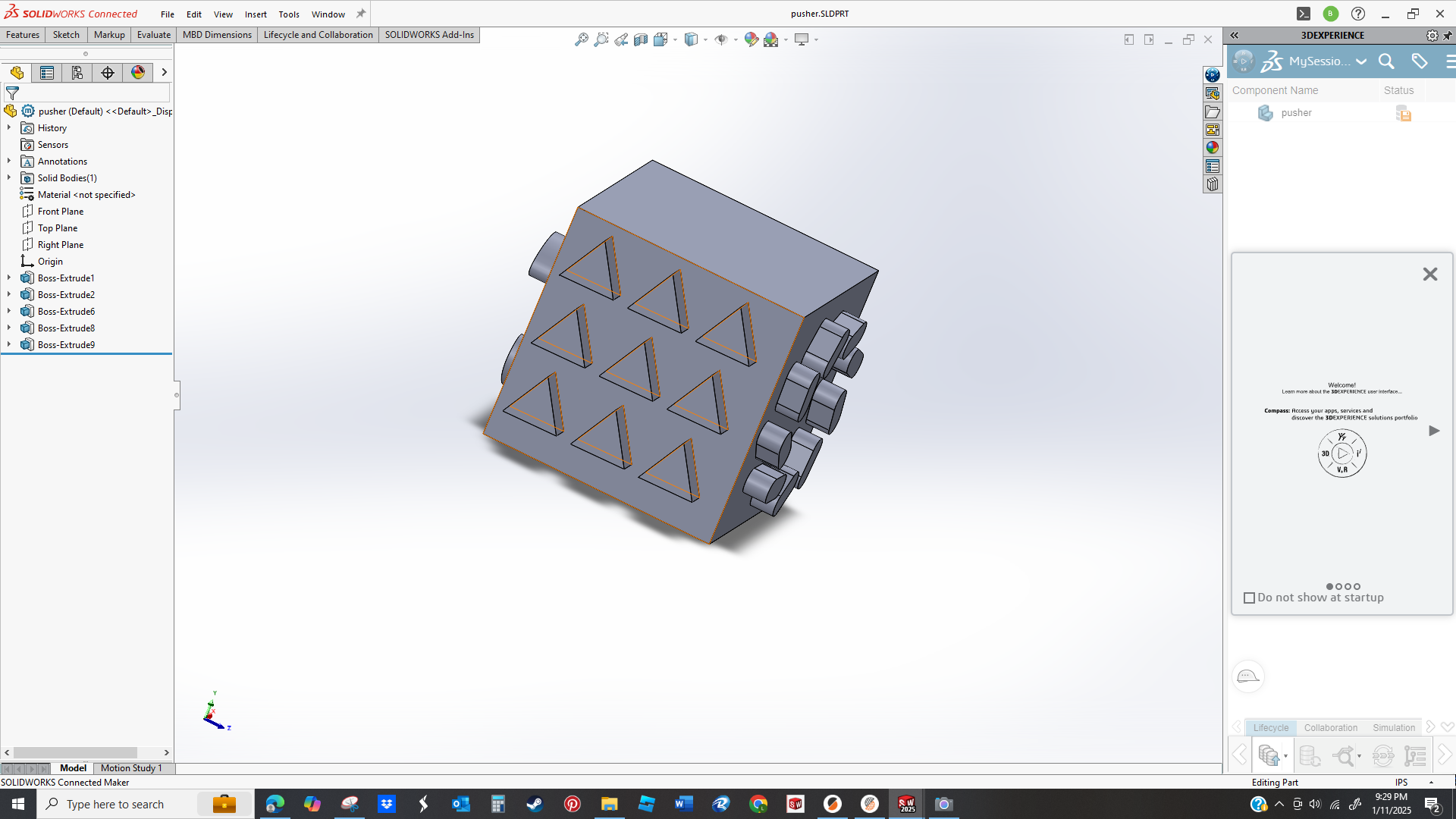Image resolution: width=1456 pixels, height=819 pixels.
Task: Click the Previous View icon
Action: pos(621,39)
